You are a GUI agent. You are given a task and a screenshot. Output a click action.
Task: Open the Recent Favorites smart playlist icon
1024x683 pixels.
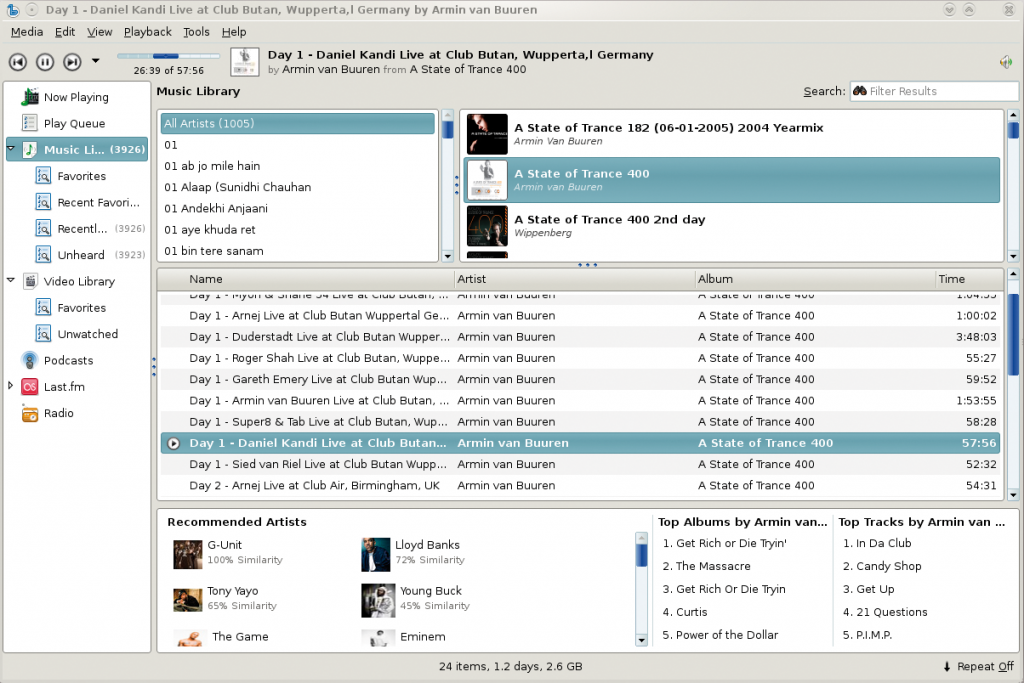tap(43, 202)
